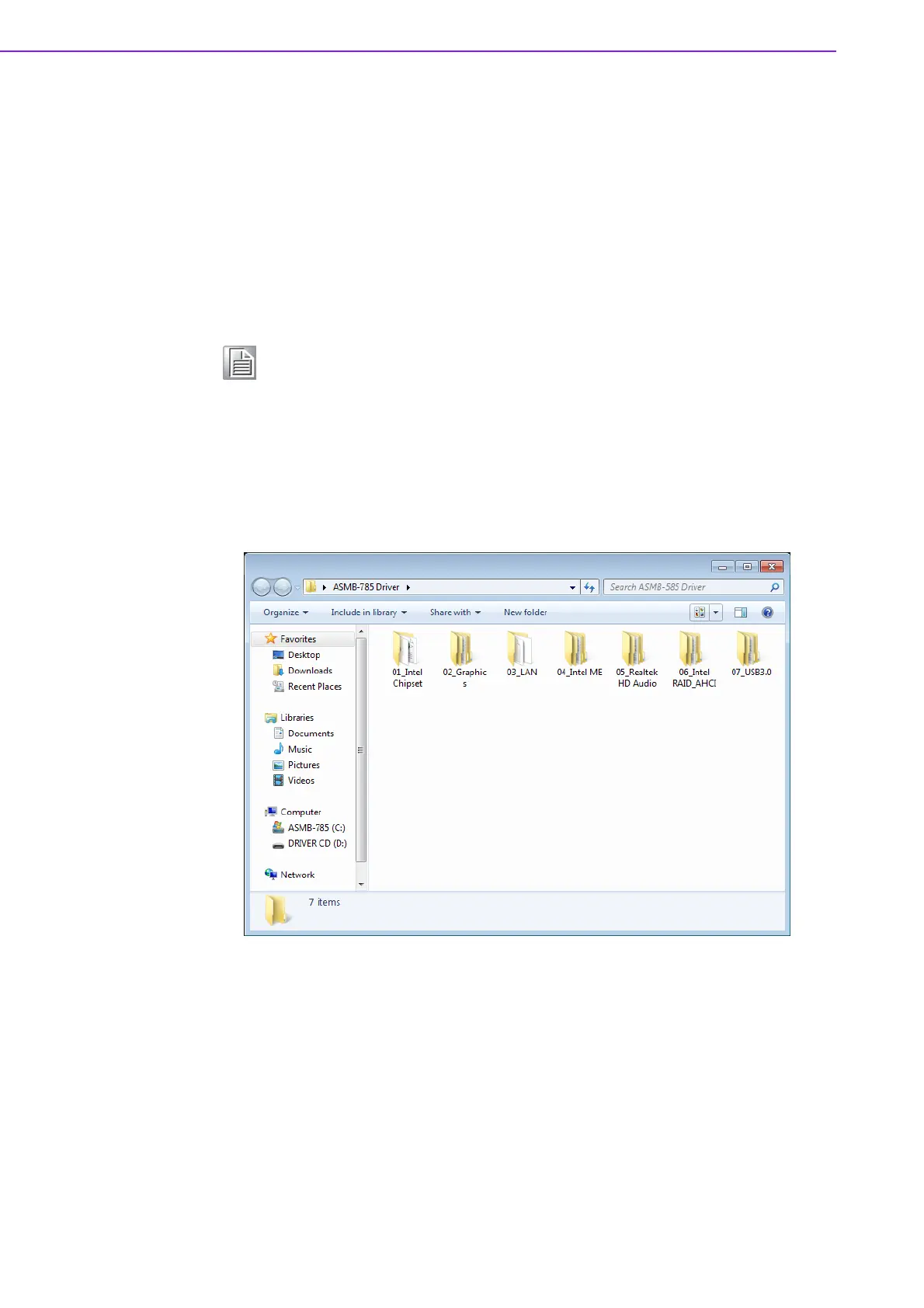Click the navigation pane scrollbar thumb
This screenshot has height=1308, width=924.
tap(361, 750)
